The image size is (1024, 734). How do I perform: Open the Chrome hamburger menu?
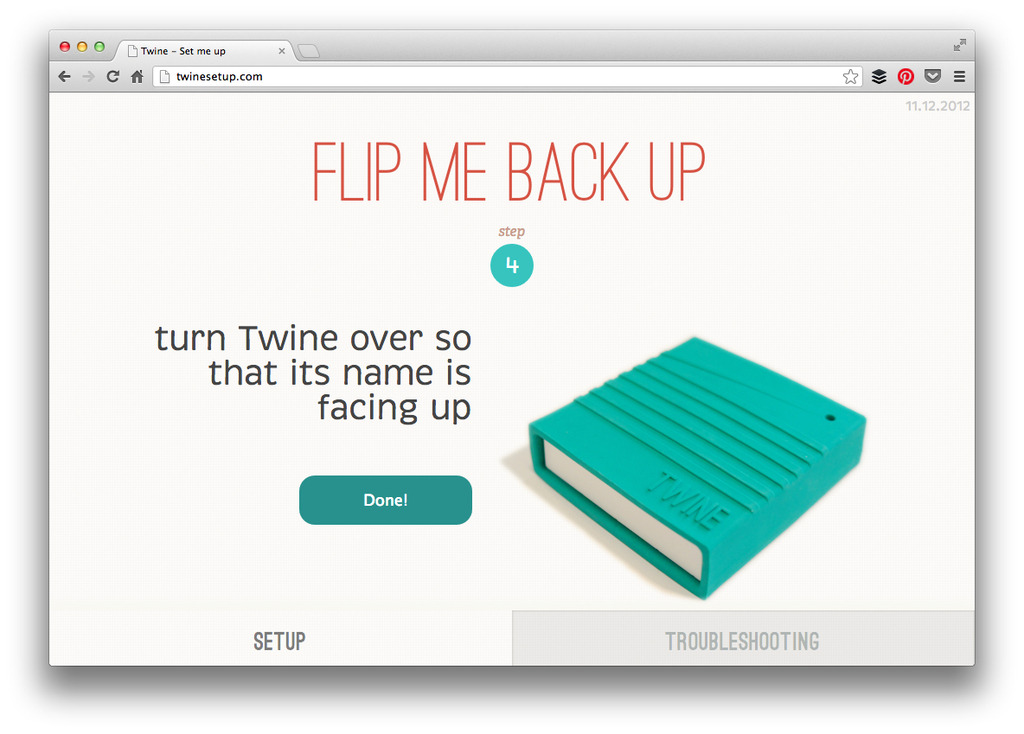(x=959, y=76)
